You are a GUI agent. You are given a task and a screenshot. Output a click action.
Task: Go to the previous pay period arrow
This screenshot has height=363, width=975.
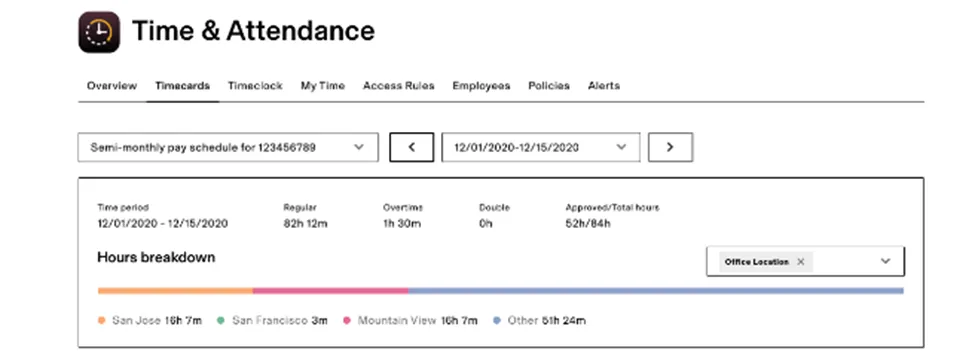(x=412, y=147)
